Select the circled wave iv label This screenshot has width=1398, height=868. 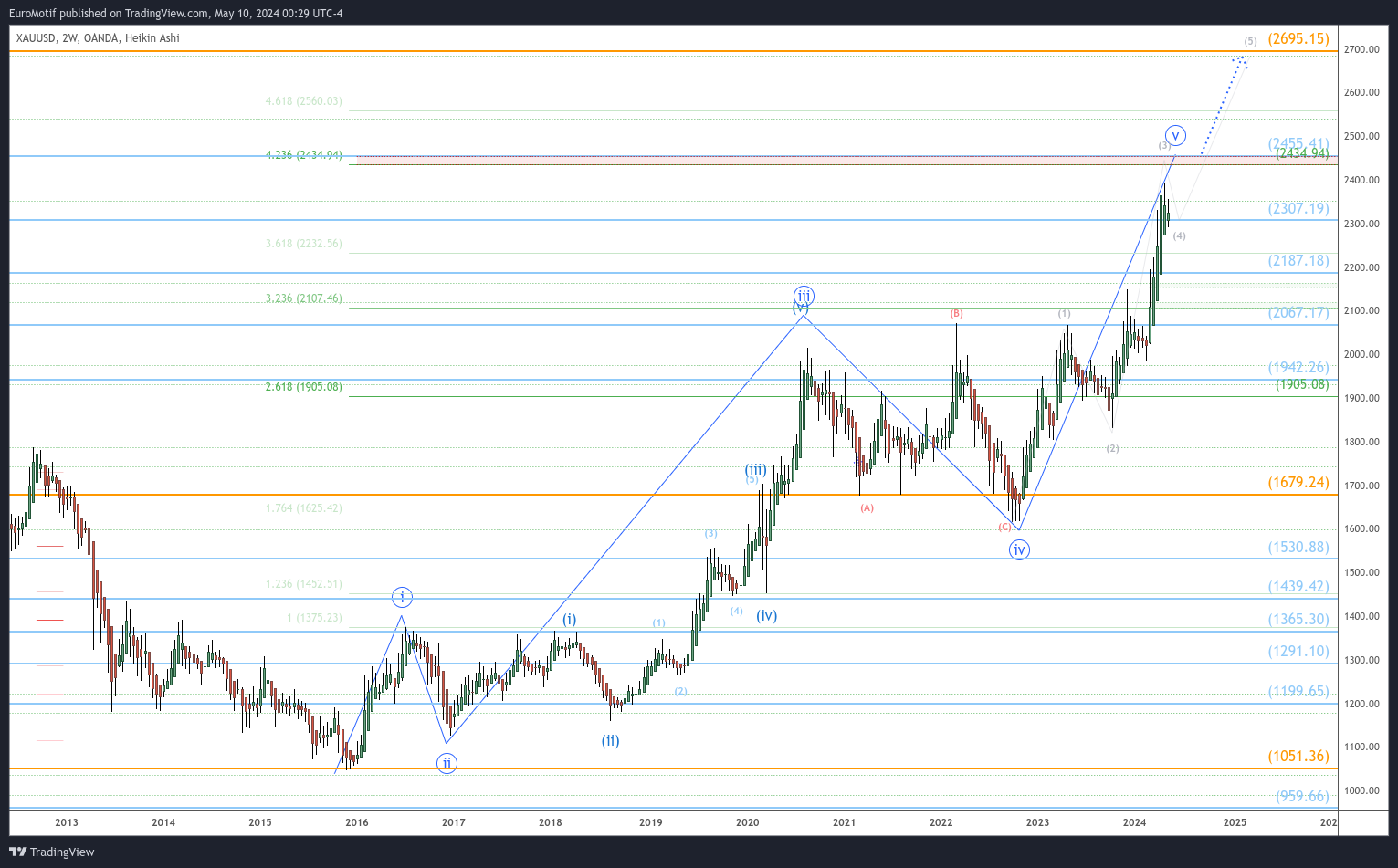pyautogui.click(x=1019, y=549)
